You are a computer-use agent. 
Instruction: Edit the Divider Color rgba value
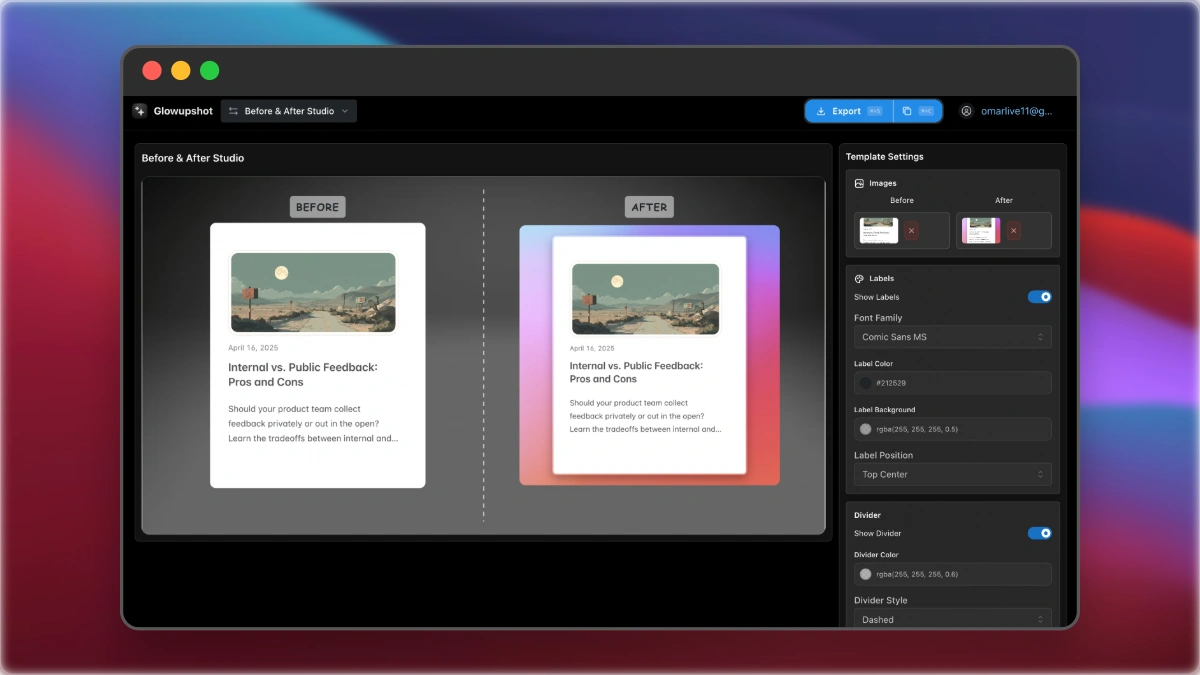[x=917, y=574]
